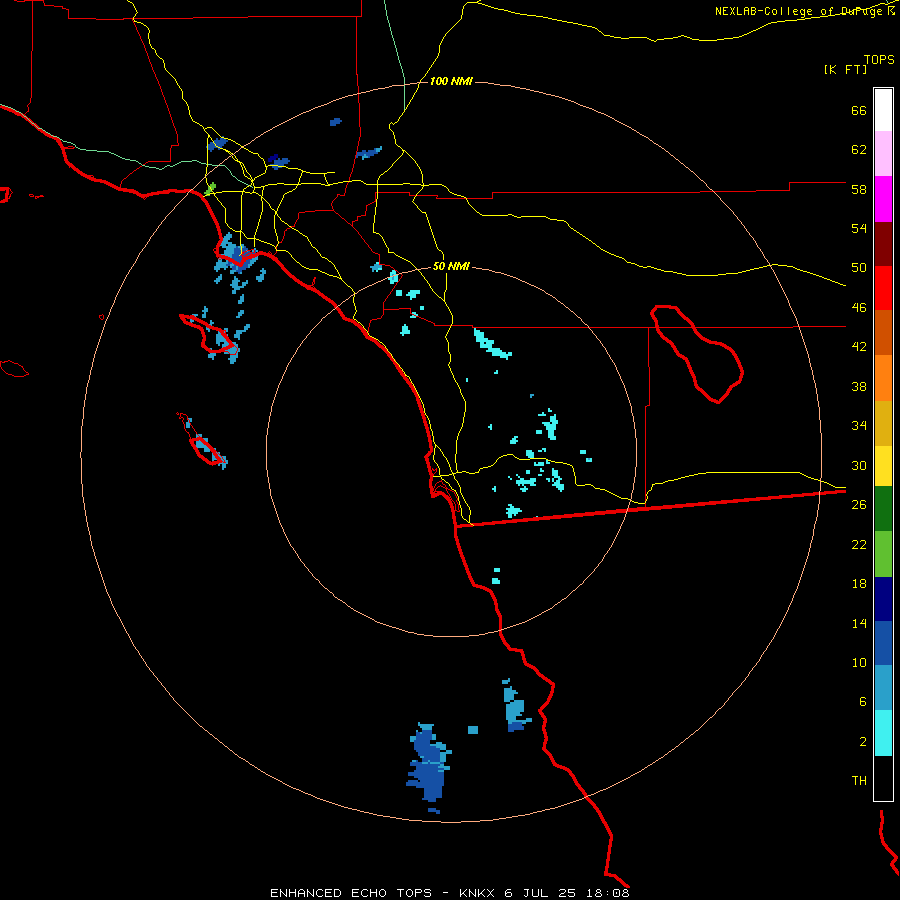Click the 'TH' threshold label
900x900 pixels.
point(859,781)
